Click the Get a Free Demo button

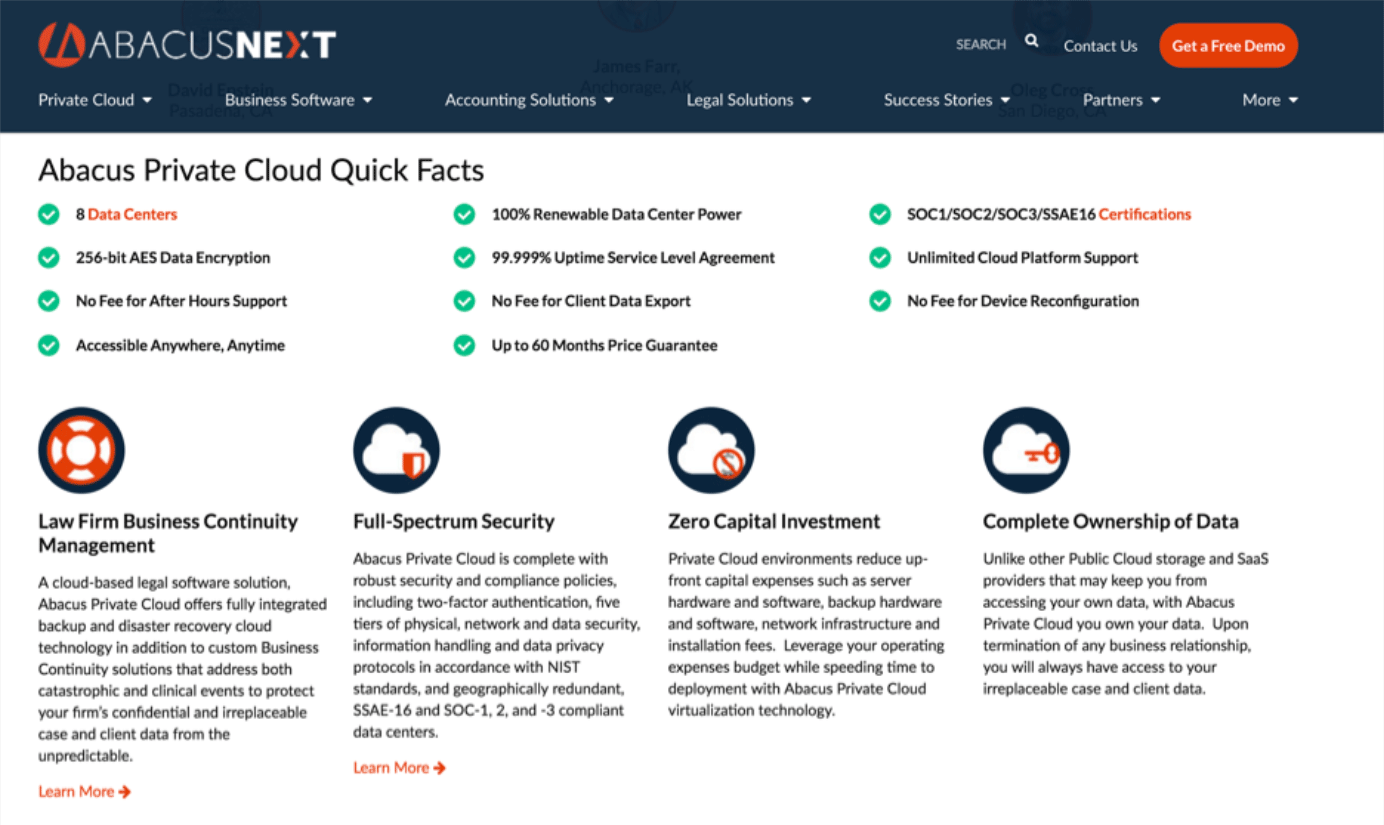tap(1228, 46)
